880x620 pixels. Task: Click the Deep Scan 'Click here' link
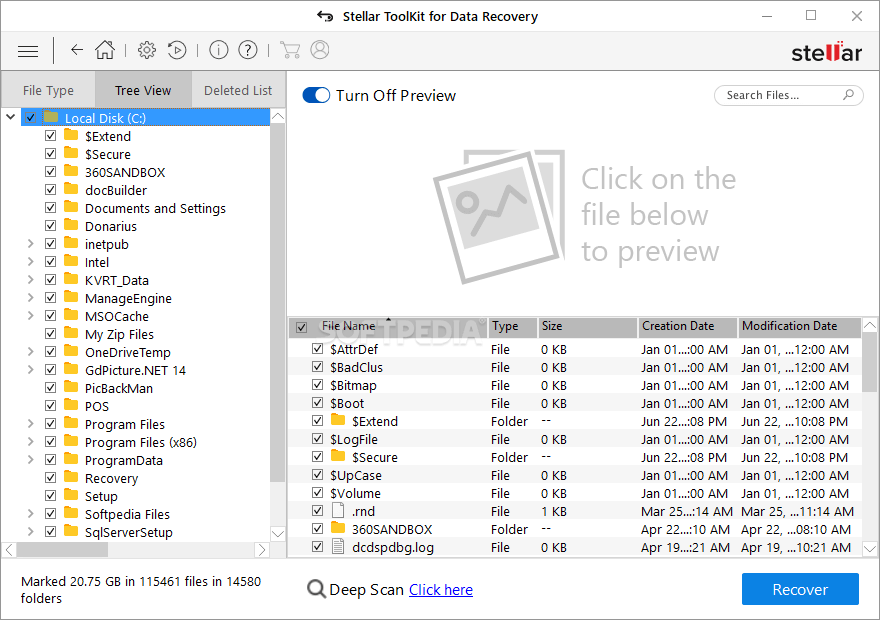tap(441, 590)
